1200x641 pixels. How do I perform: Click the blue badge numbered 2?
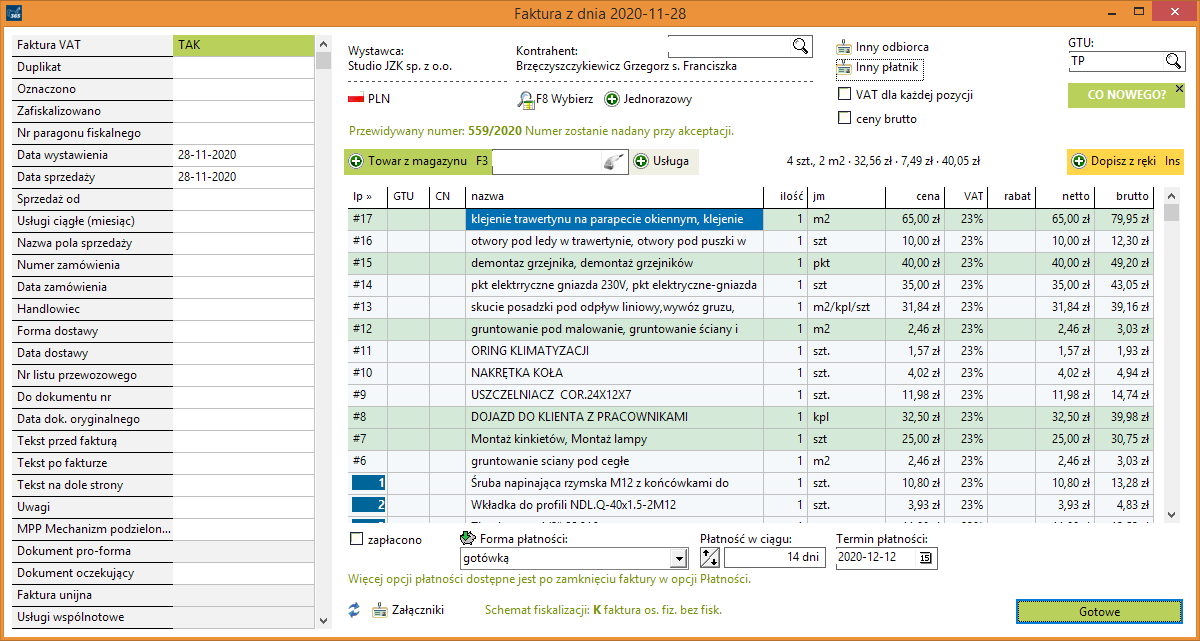tap(368, 505)
